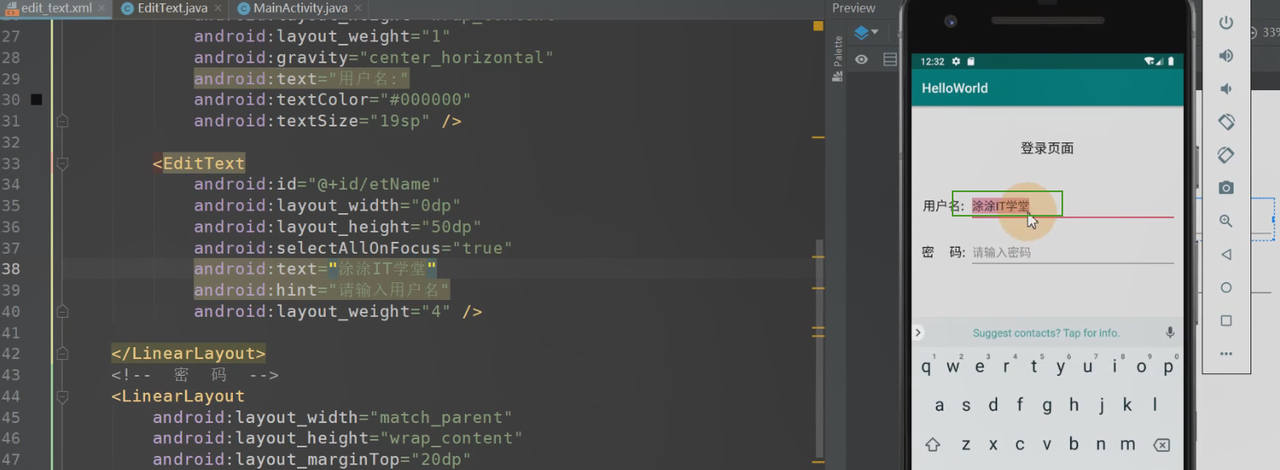Collapse the EditText tag fold marker at line 33
Viewport: 1280px width, 470px height.
[62, 163]
